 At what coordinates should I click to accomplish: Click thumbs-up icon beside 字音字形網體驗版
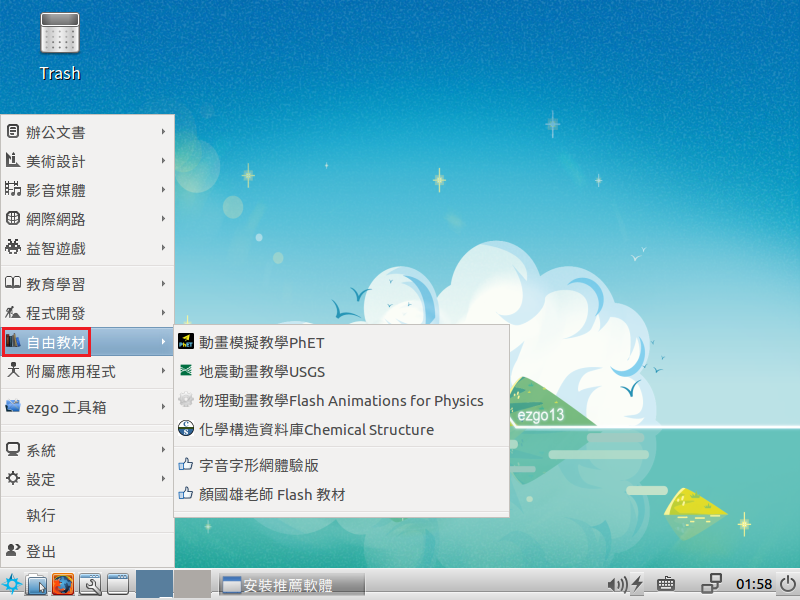point(186,464)
